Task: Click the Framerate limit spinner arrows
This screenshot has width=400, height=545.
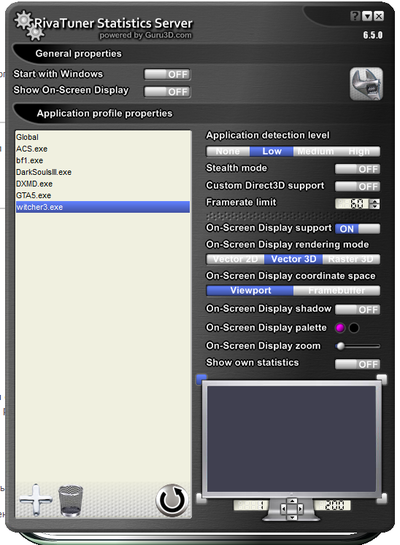Action: [x=375, y=203]
